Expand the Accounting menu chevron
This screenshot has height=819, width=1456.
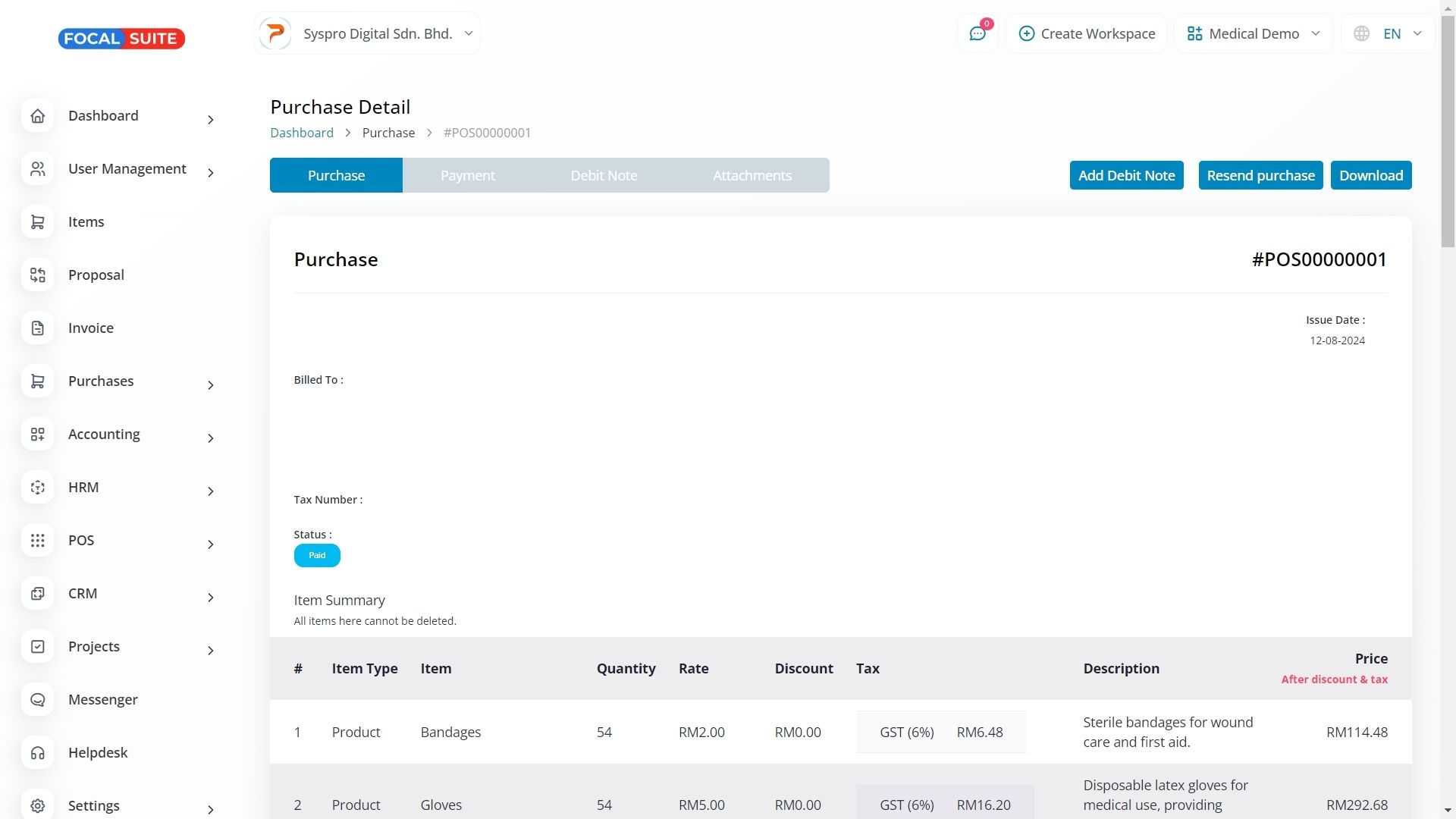211,438
